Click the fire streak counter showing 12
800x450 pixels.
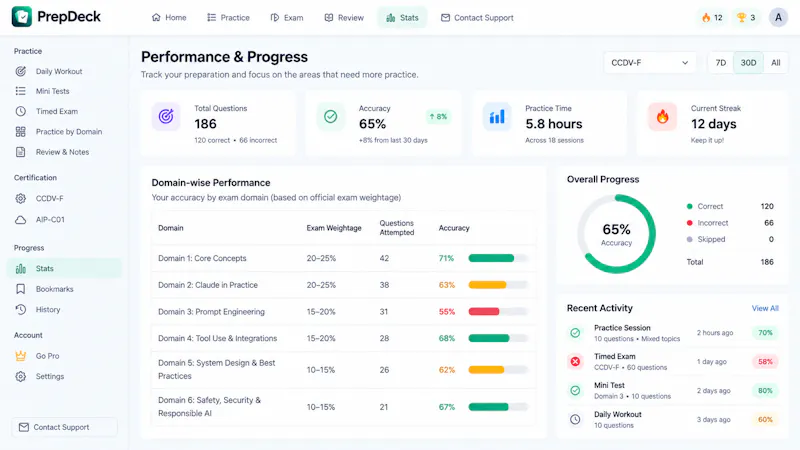coord(712,17)
